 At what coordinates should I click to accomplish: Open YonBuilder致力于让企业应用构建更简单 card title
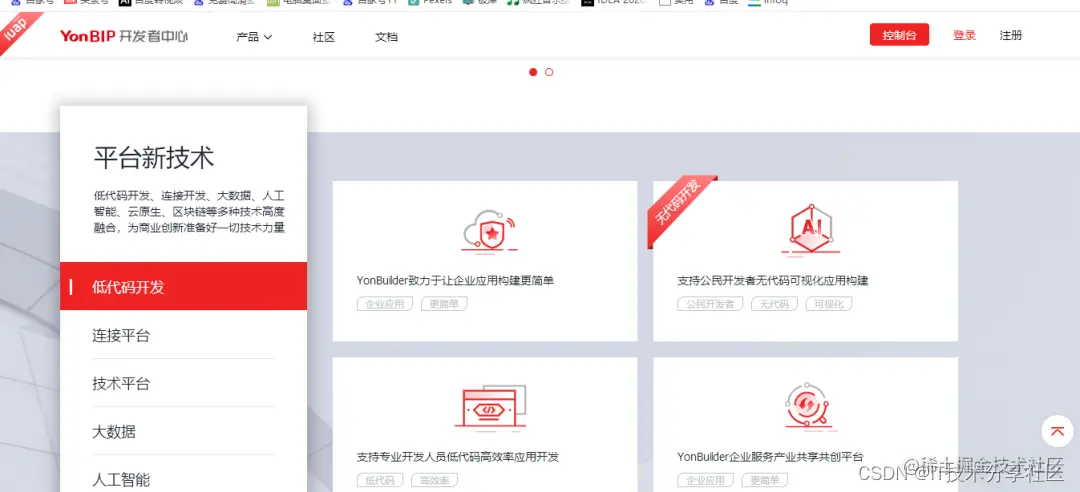tap(455, 280)
